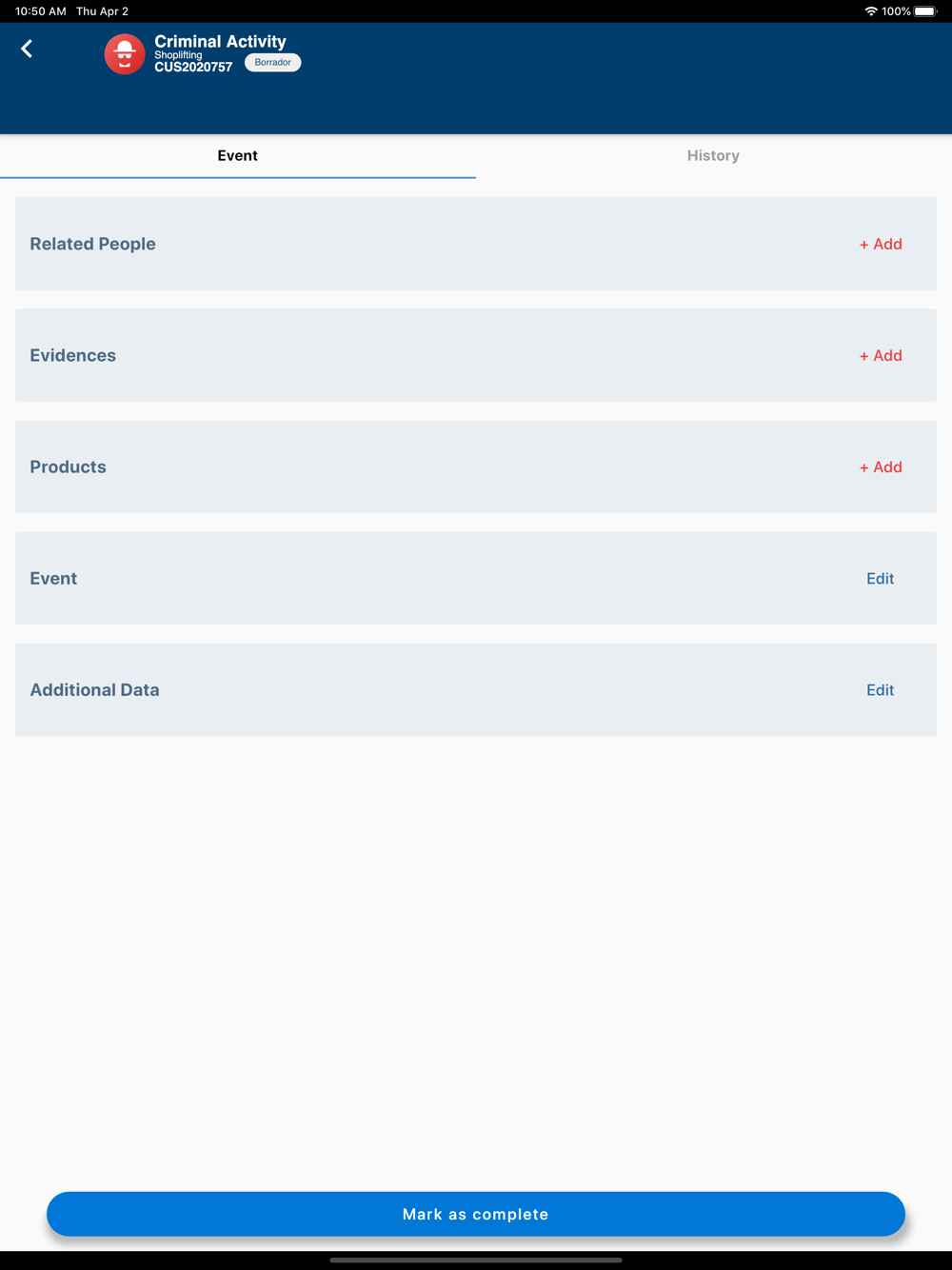Tap the red Criminal Activity thief icon
Image resolution: width=952 pixels, height=1270 pixels.
point(125,54)
